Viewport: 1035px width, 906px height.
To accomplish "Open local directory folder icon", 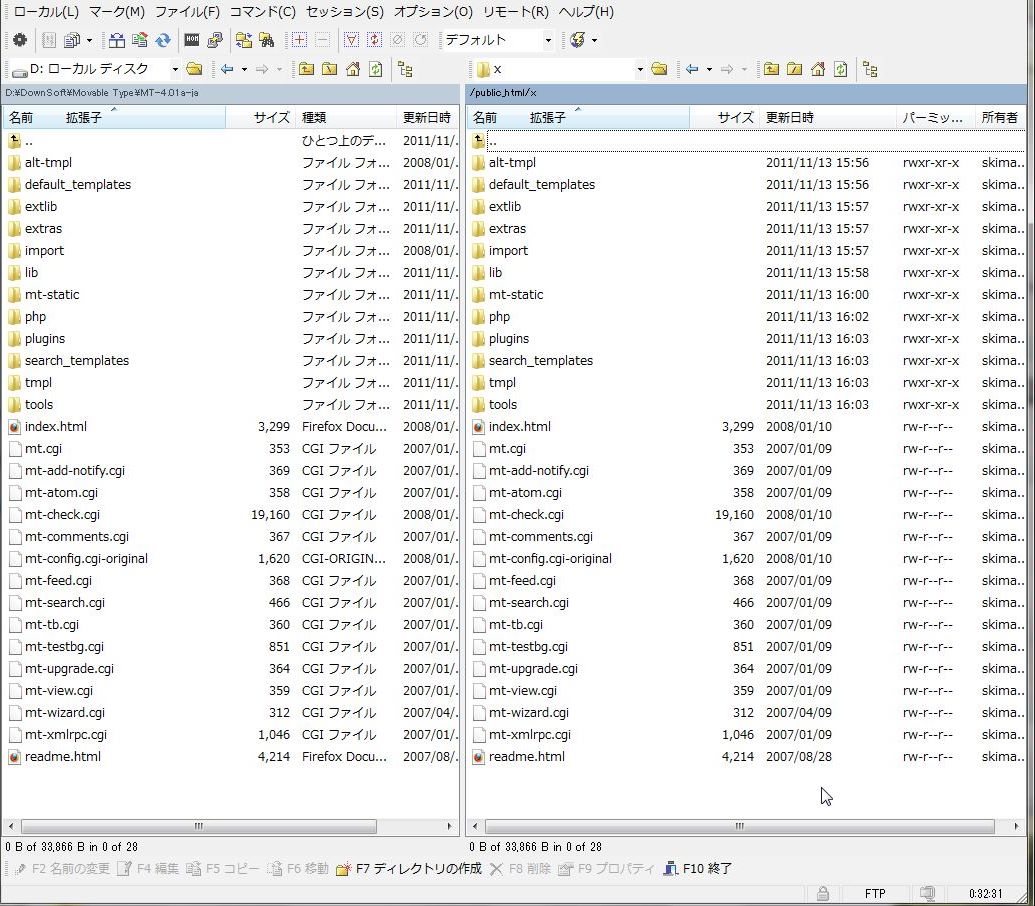I will pos(194,69).
